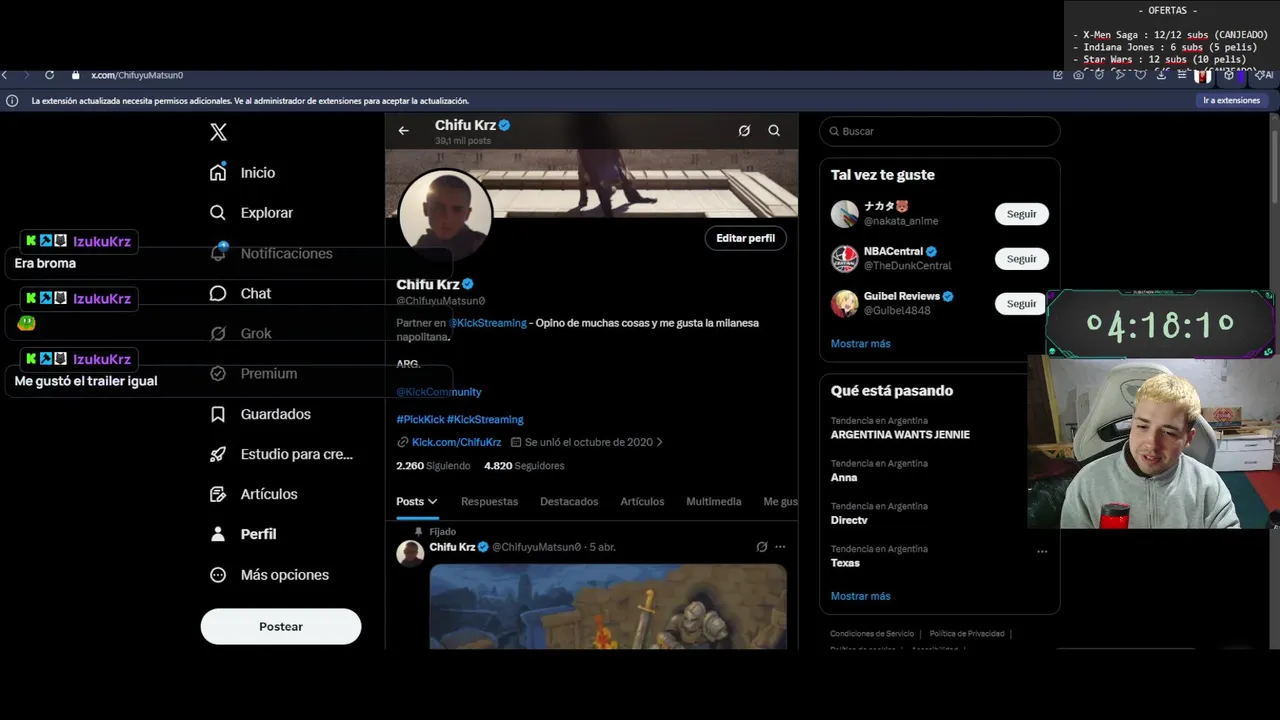Open Notificaciones bell icon
Image resolution: width=1280 pixels, height=720 pixels.
[x=218, y=253]
